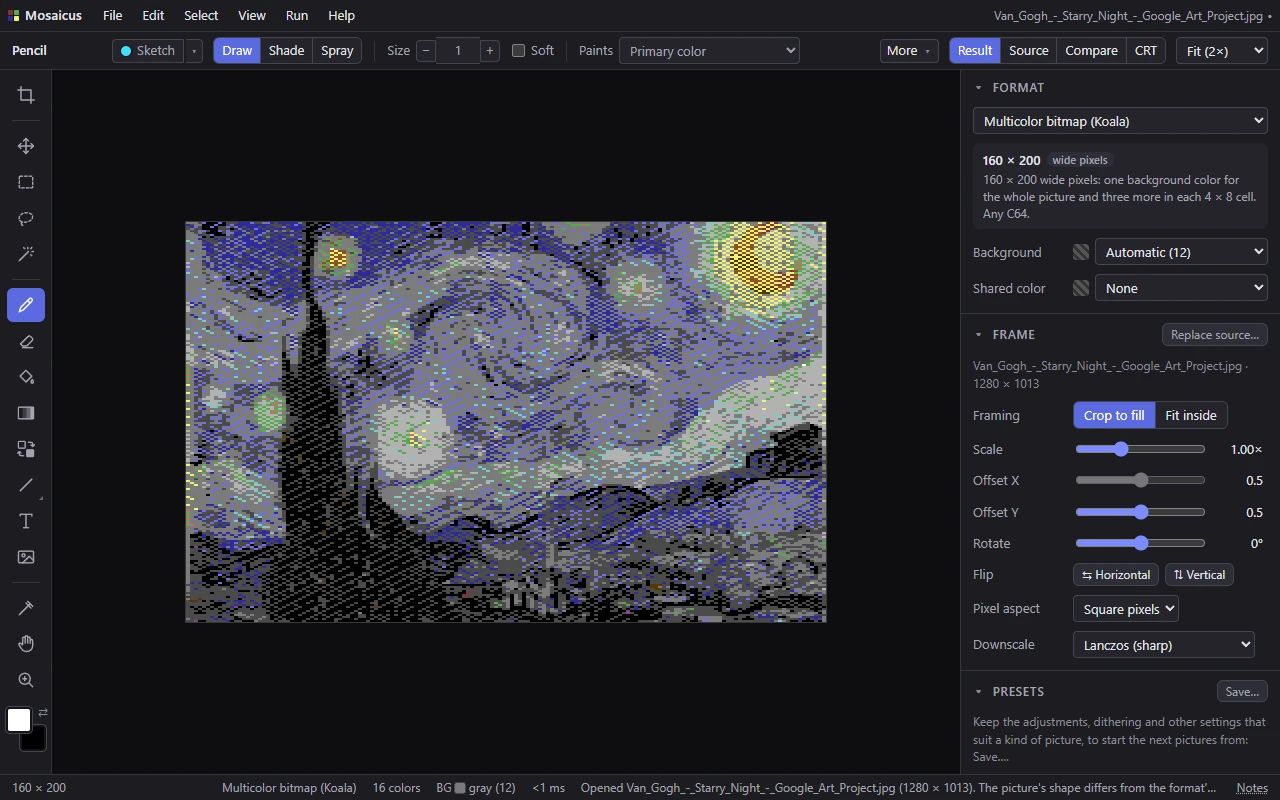Screen dimensions: 1280x800
Task: Swap foreground and background colors
Action: pos(43,713)
